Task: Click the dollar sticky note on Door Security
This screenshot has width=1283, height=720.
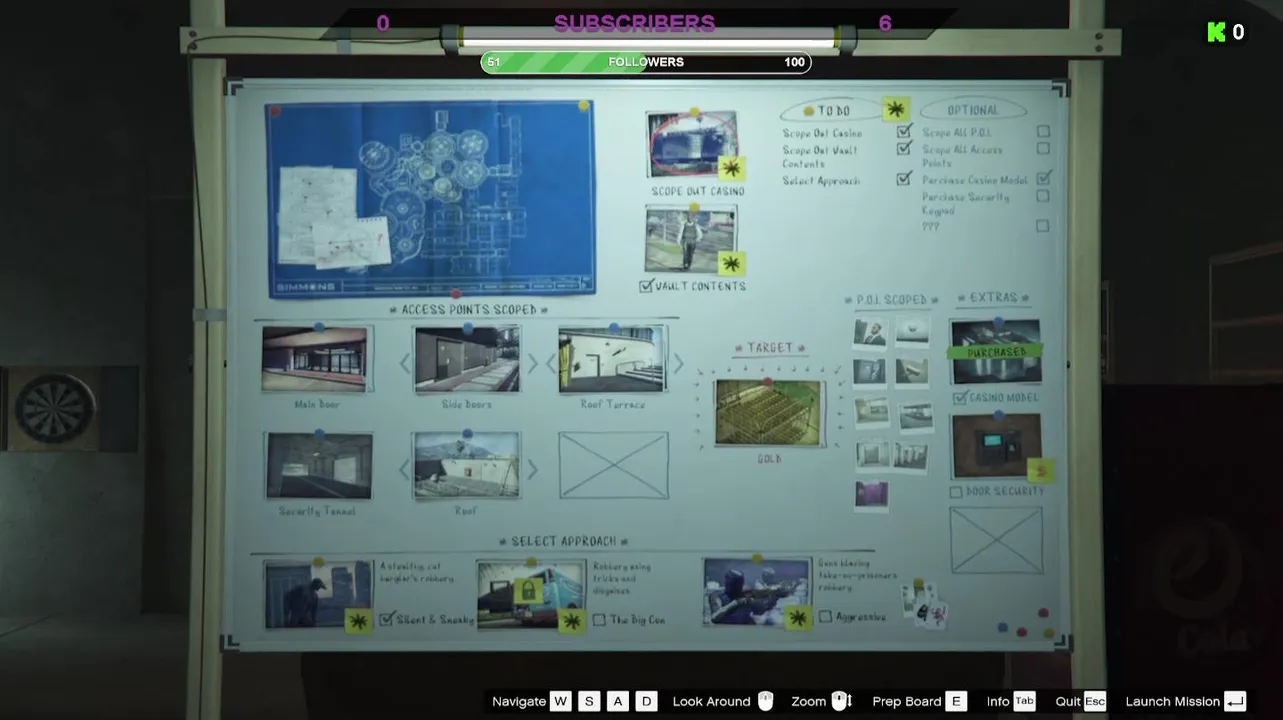Action: (x=1041, y=470)
